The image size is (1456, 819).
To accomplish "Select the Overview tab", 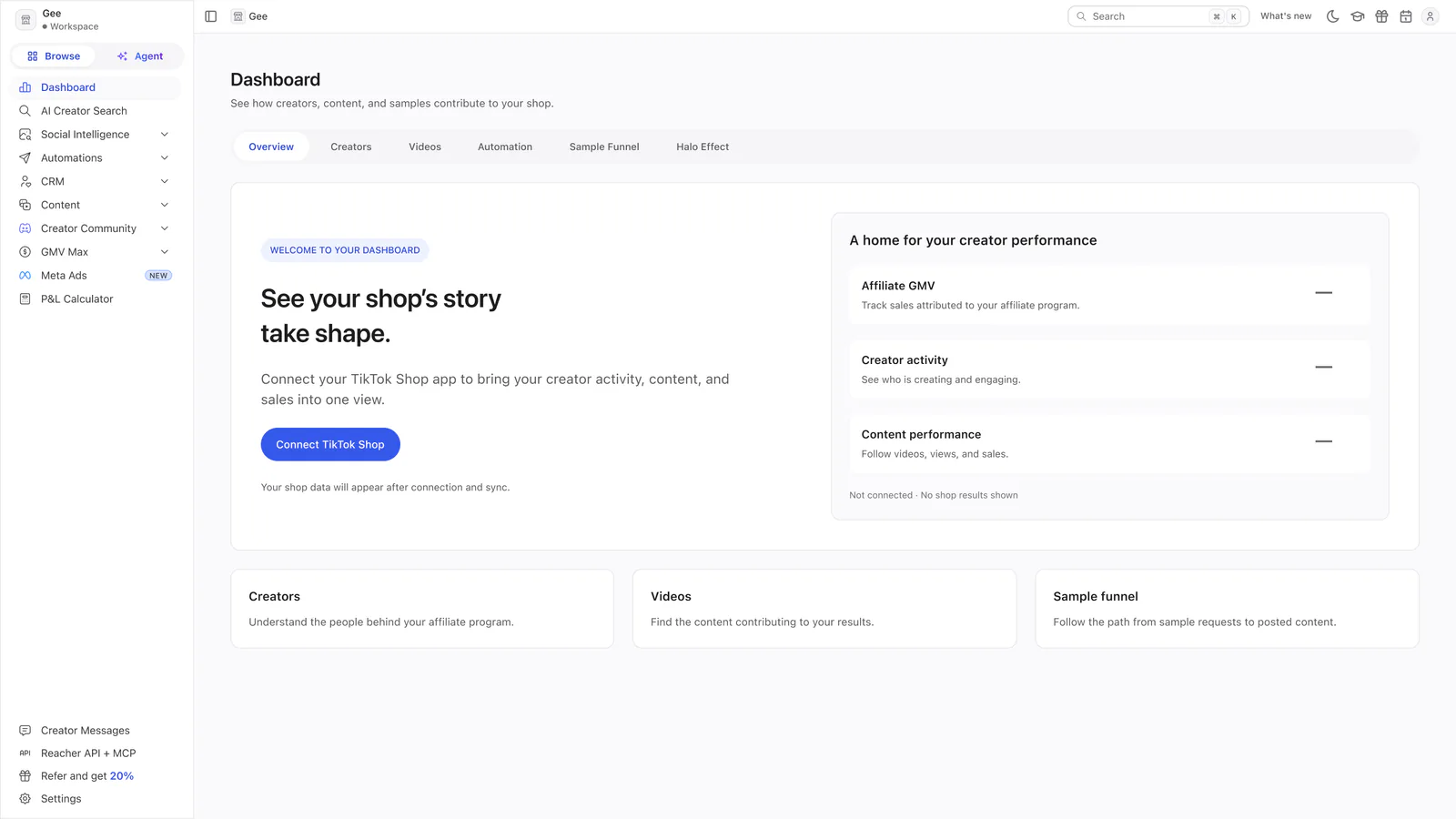I will (x=271, y=147).
